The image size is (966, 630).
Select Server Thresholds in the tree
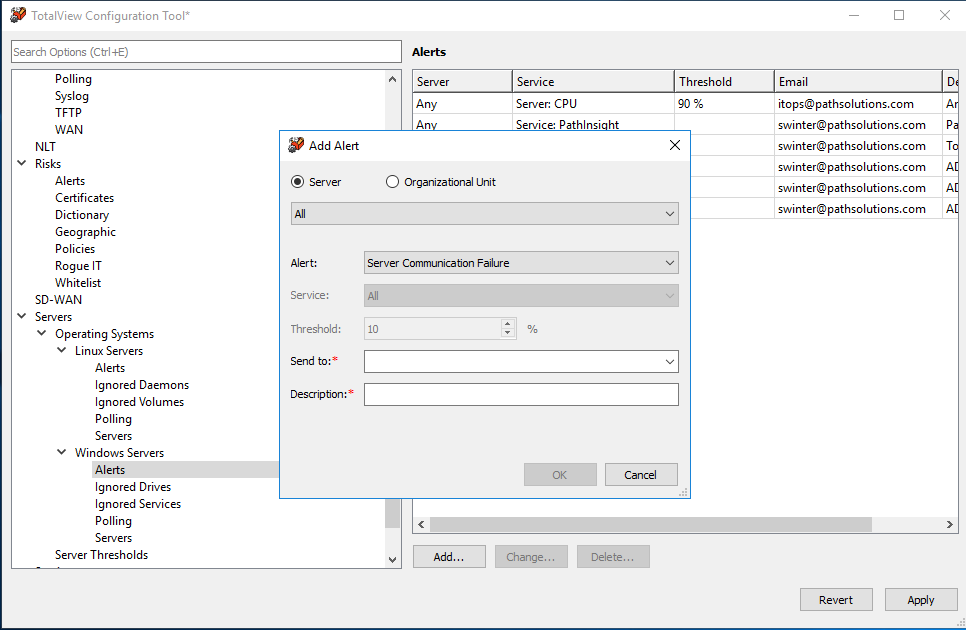101,554
